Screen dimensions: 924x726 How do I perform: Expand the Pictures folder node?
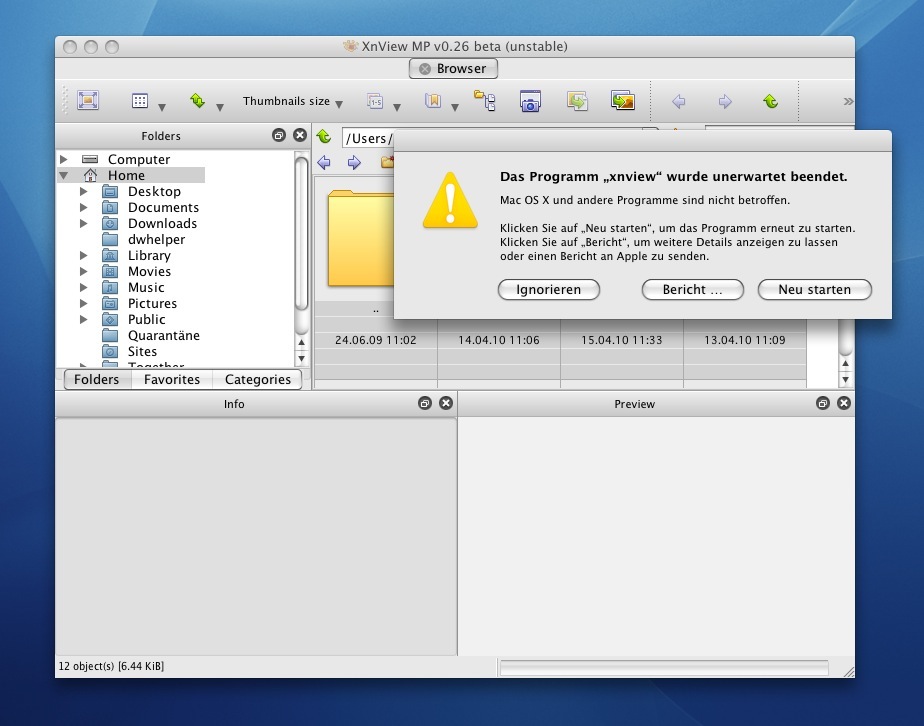(84, 303)
